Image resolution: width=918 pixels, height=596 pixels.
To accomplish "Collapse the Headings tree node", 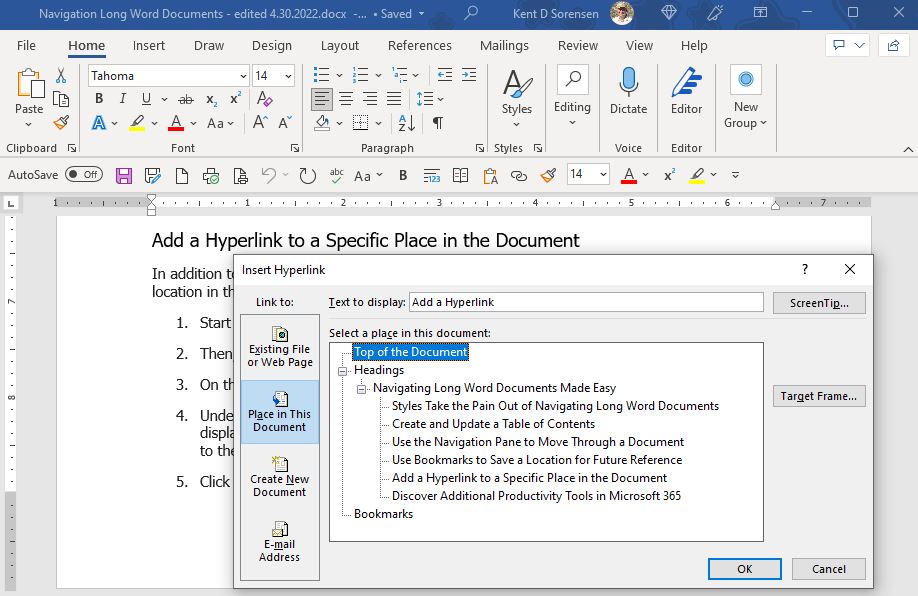I will point(343,370).
